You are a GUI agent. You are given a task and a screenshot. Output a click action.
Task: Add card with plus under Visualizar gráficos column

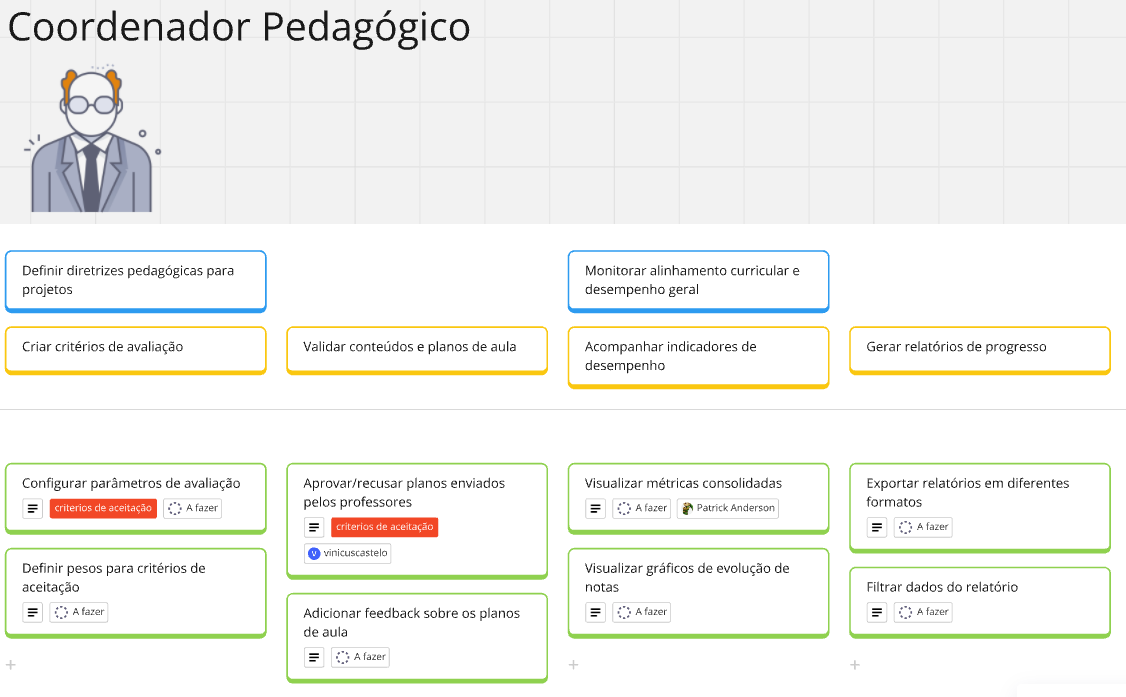pyautogui.click(x=573, y=665)
